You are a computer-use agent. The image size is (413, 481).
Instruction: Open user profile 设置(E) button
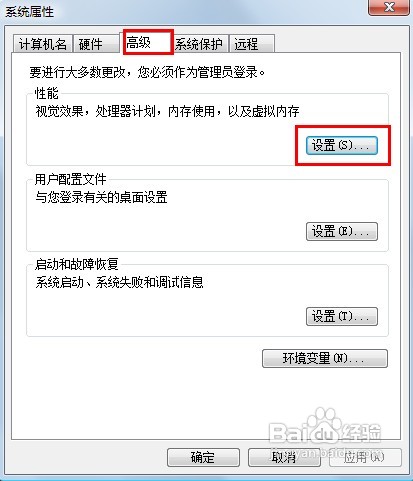[x=342, y=231]
